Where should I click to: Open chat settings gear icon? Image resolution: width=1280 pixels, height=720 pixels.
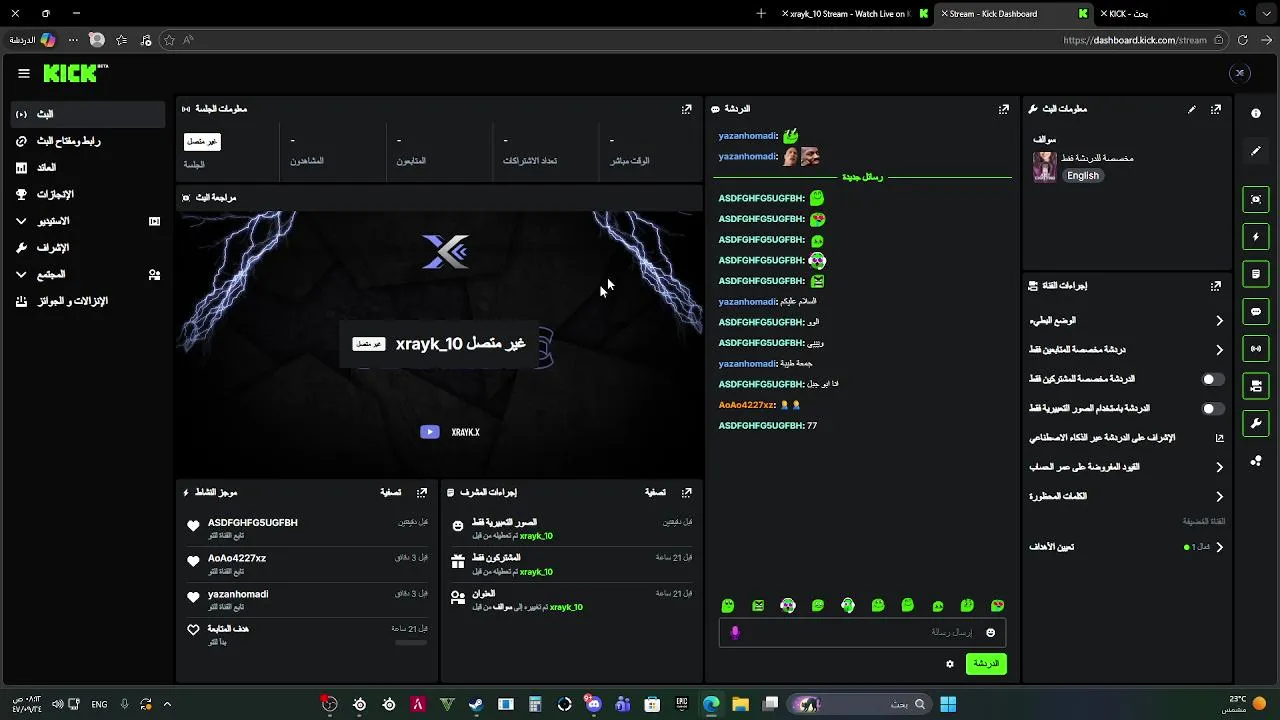tap(950, 664)
